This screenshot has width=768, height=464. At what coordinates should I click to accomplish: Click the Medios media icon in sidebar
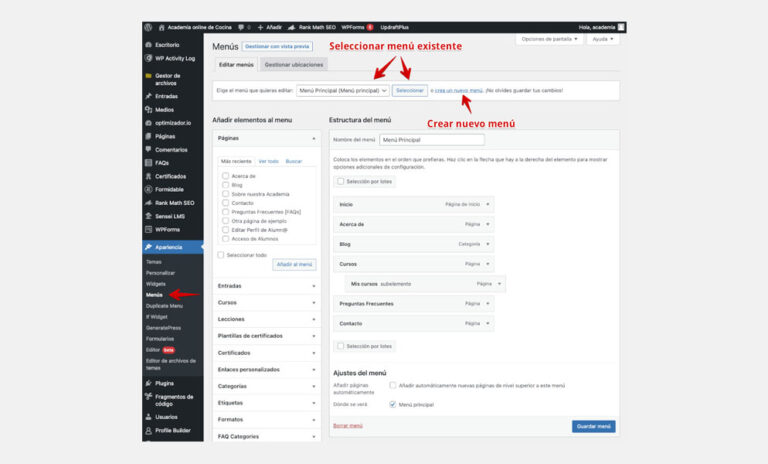(x=148, y=110)
